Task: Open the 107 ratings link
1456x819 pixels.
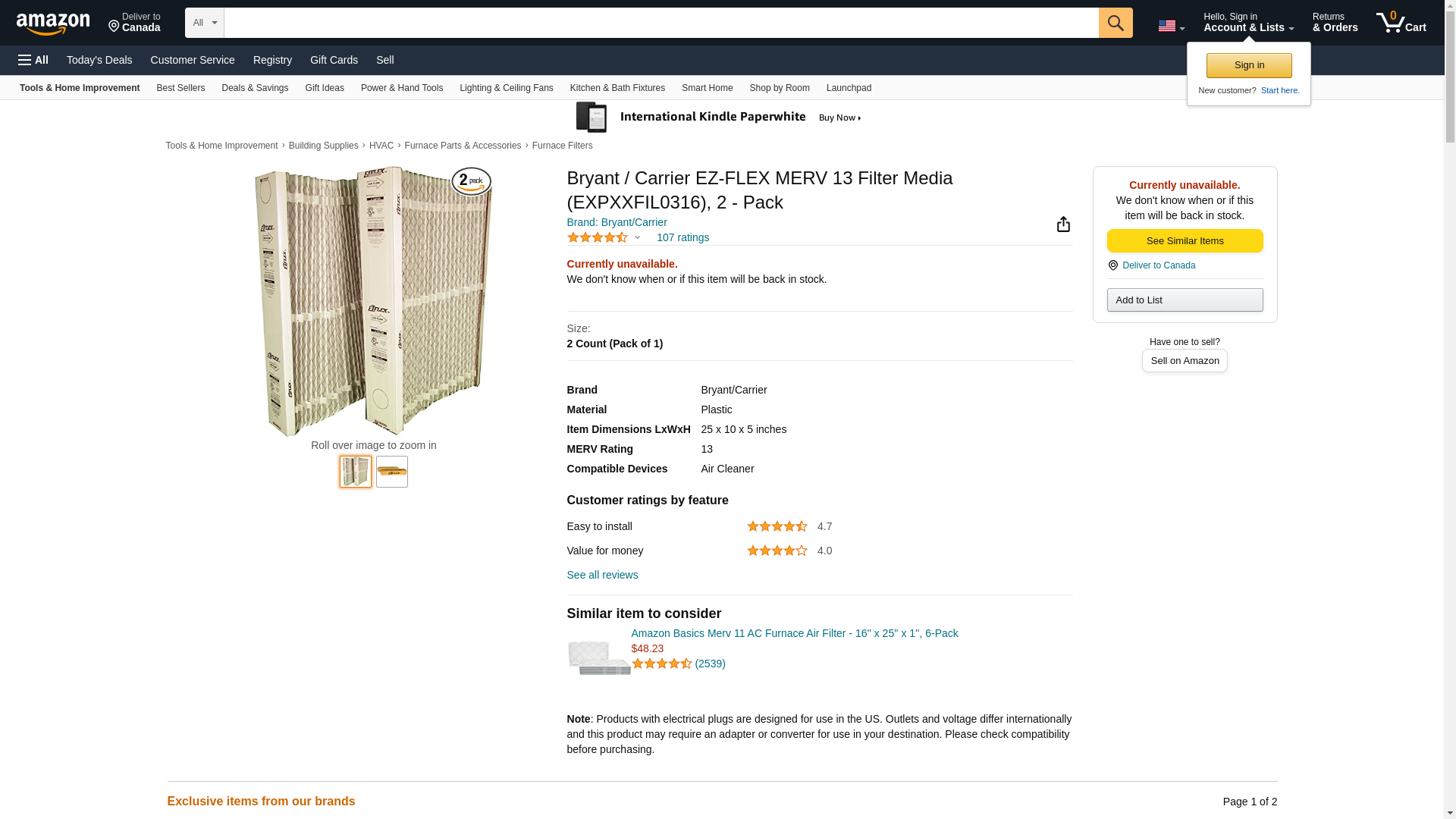Action: [682, 237]
